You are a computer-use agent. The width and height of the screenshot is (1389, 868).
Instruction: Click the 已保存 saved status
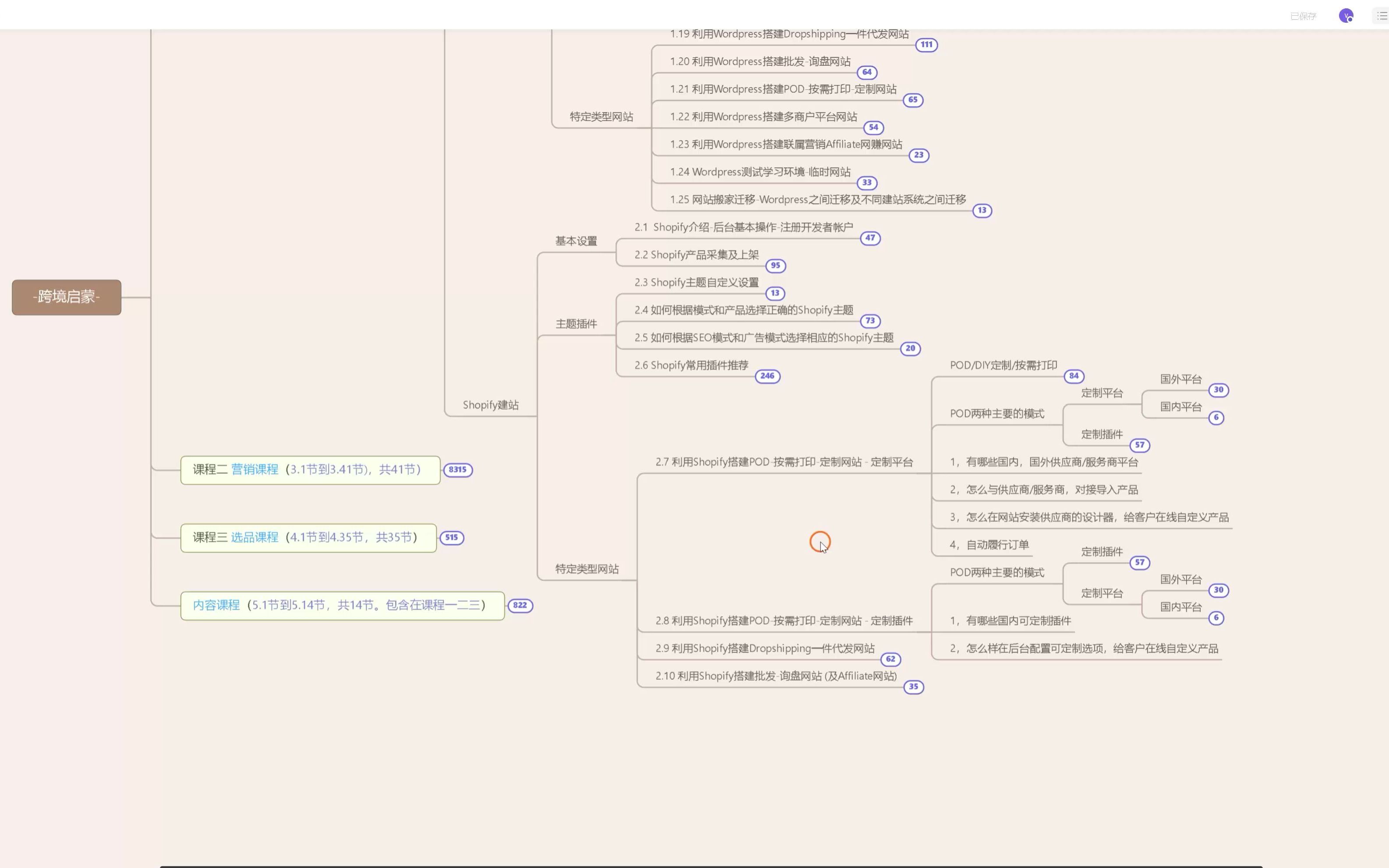[1303, 16]
